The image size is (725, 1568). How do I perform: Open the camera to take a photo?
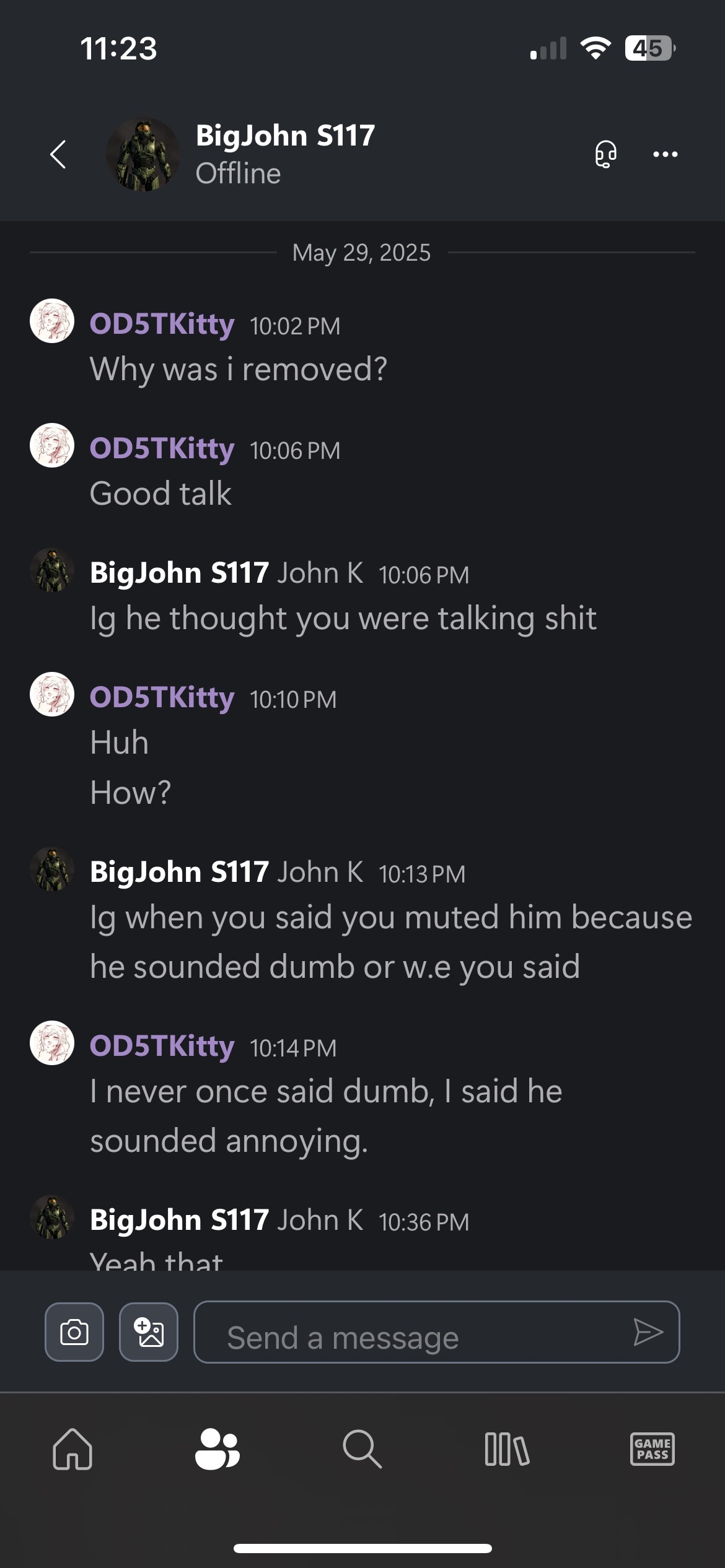[74, 1331]
